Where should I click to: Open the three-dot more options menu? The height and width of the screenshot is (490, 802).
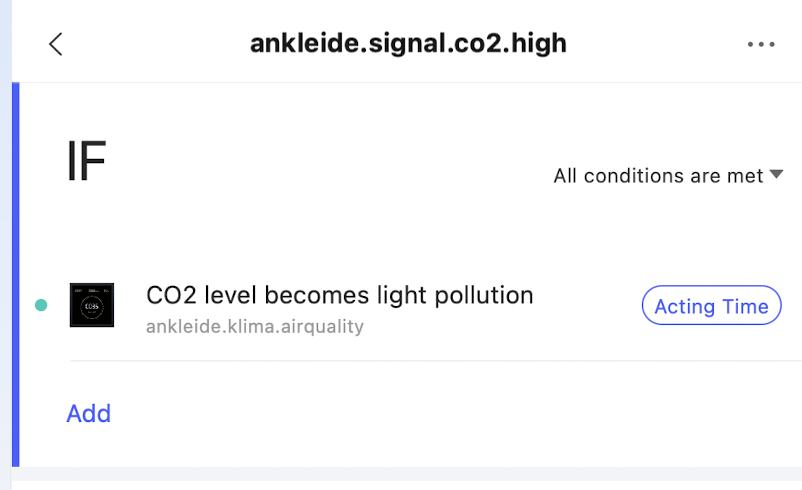(x=761, y=44)
